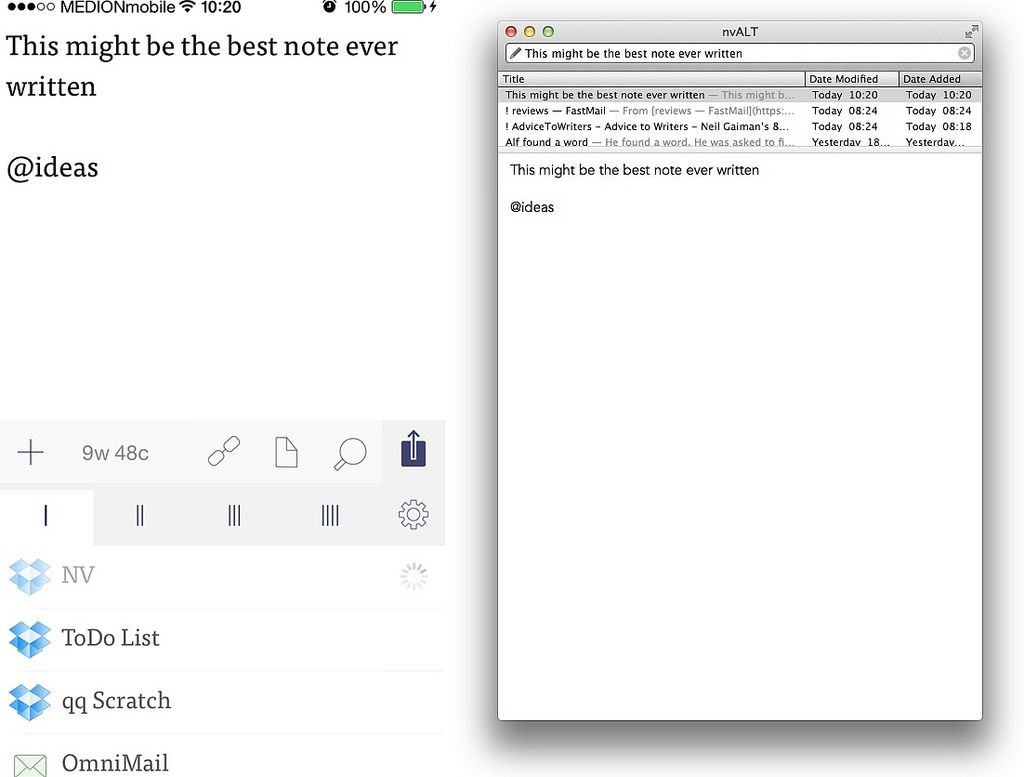Viewport: 1024px width, 777px height.
Task: Open settings gear icon
Action: [413, 515]
